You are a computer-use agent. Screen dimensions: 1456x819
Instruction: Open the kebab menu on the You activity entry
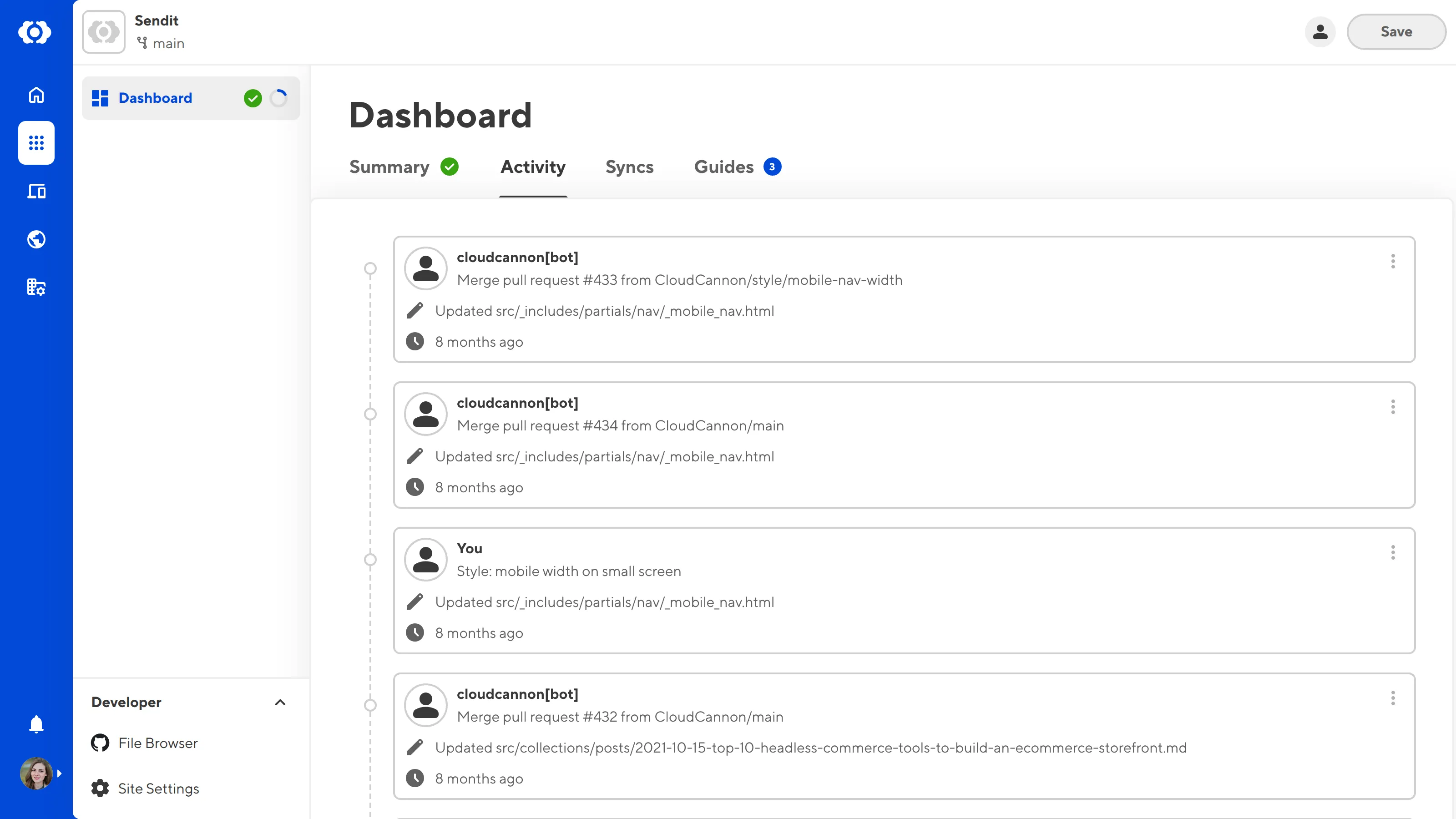1393,552
